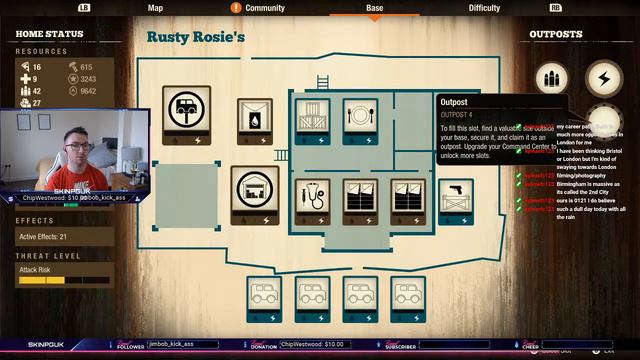
Task: Click the prestige star value 3243
Action: pyautogui.click(x=82, y=79)
